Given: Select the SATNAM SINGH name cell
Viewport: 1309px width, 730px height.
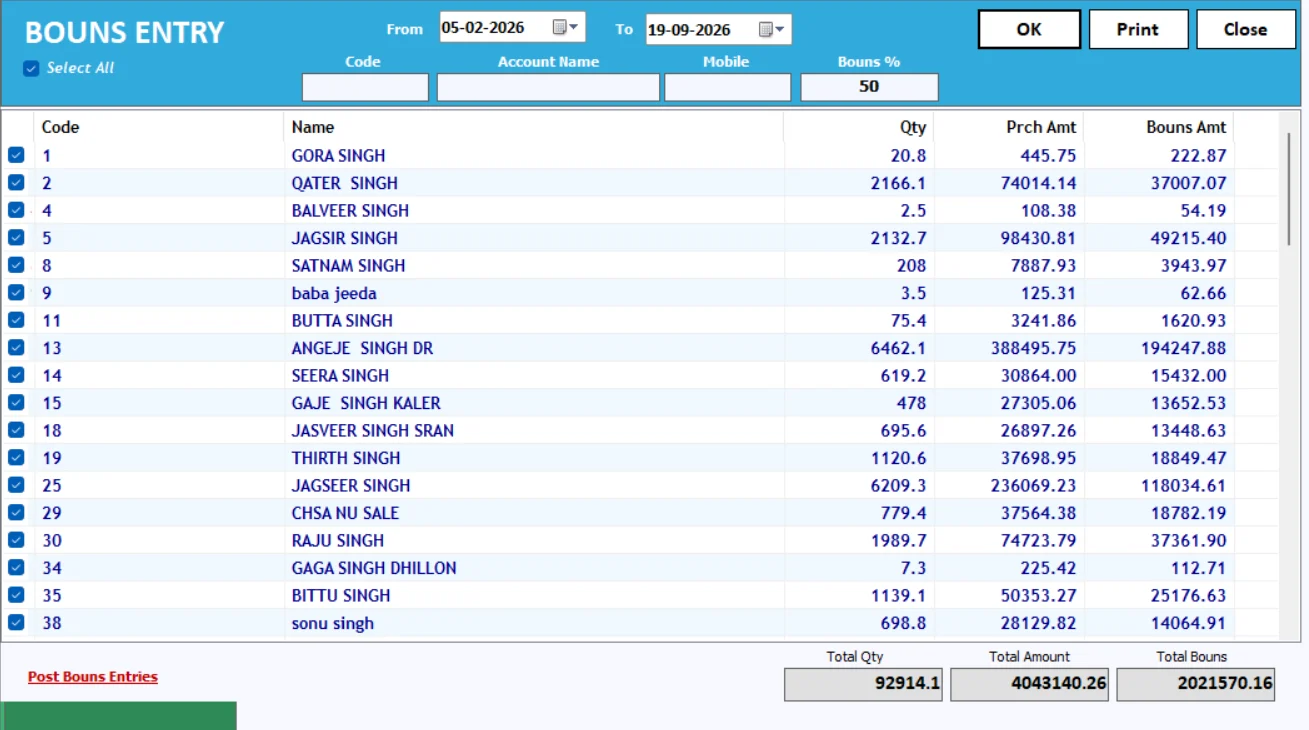Looking at the screenshot, I should [x=349, y=266].
